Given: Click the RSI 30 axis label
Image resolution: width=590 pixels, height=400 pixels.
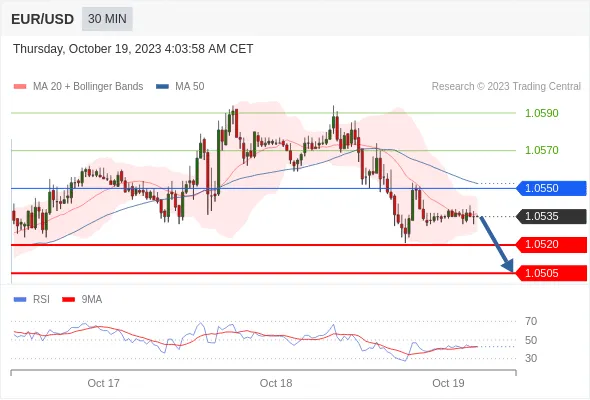Looking at the screenshot, I should click(531, 358).
